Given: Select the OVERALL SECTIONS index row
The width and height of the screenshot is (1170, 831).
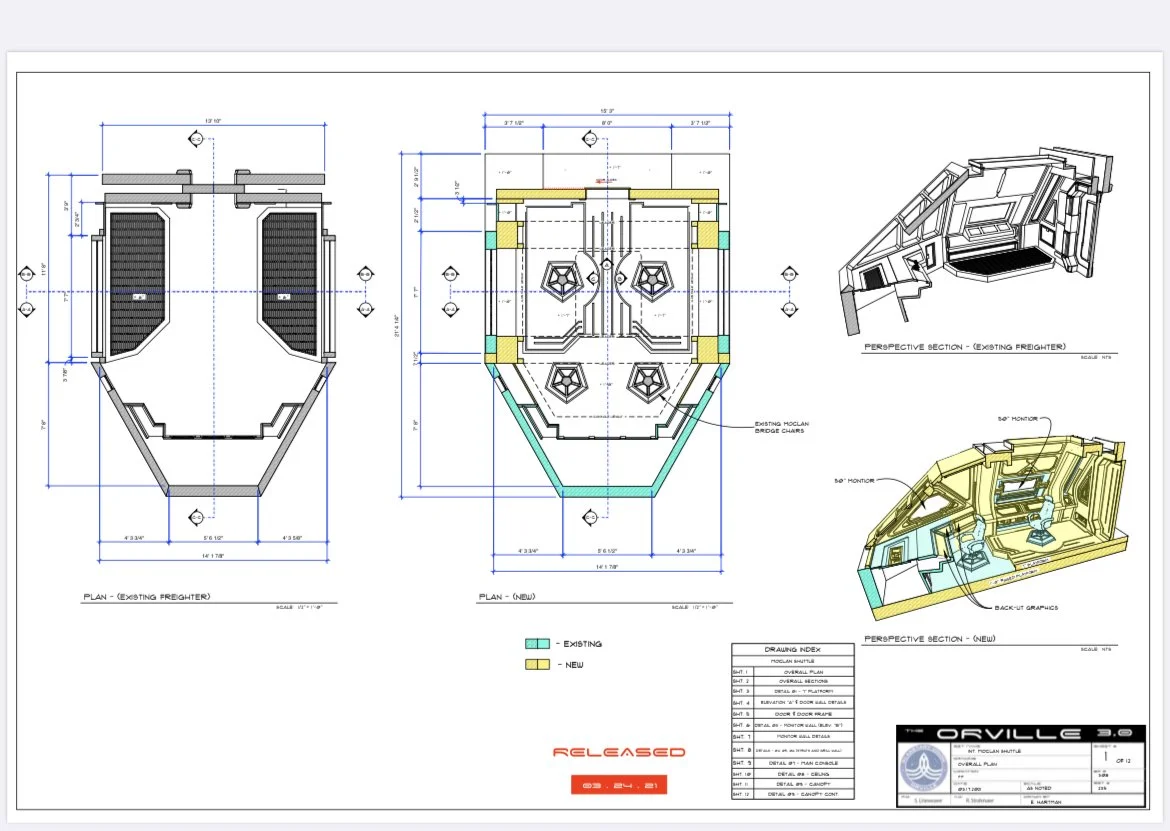Looking at the screenshot, I should [792, 681].
